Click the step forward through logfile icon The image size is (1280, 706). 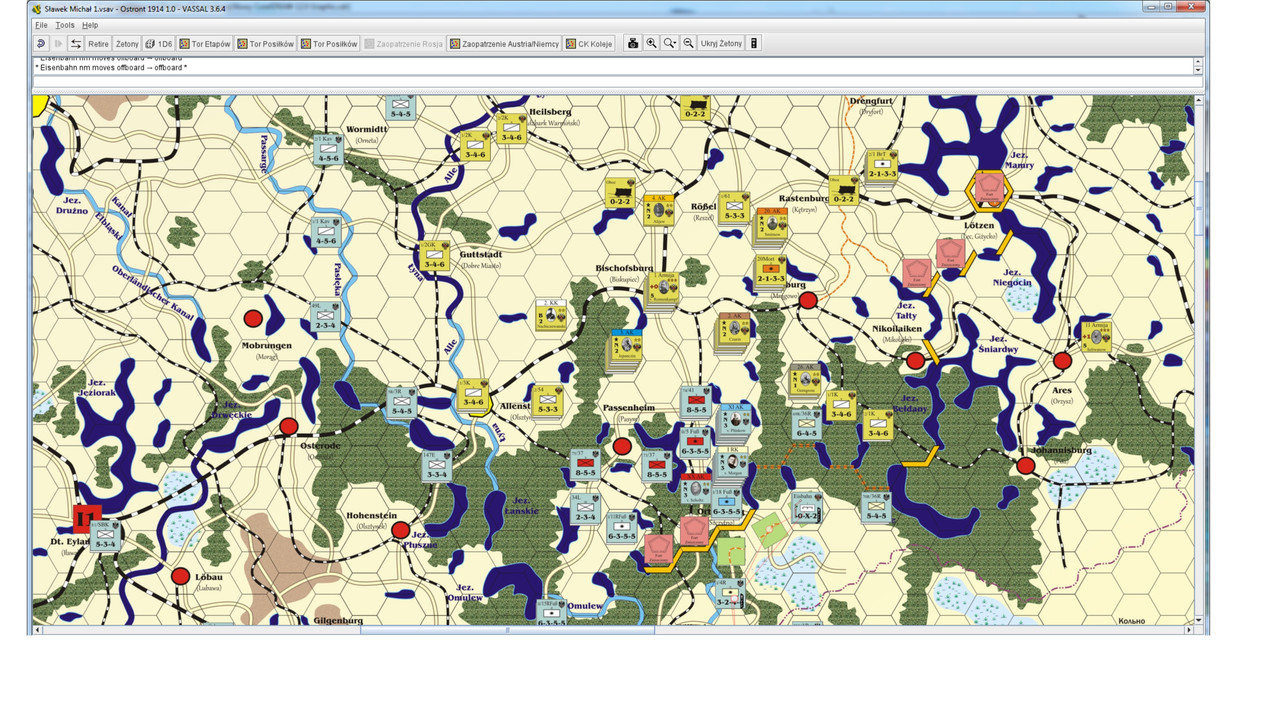tap(58, 44)
